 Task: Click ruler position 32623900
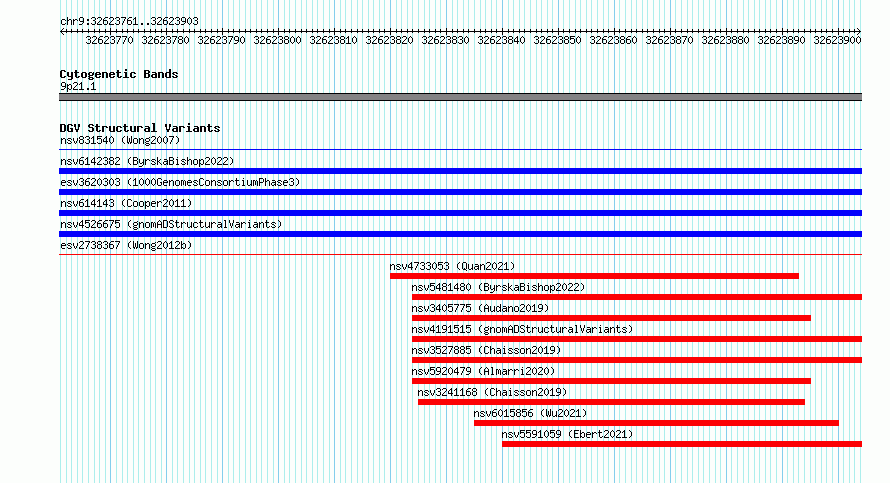pyautogui.click(x=838, y=40)
